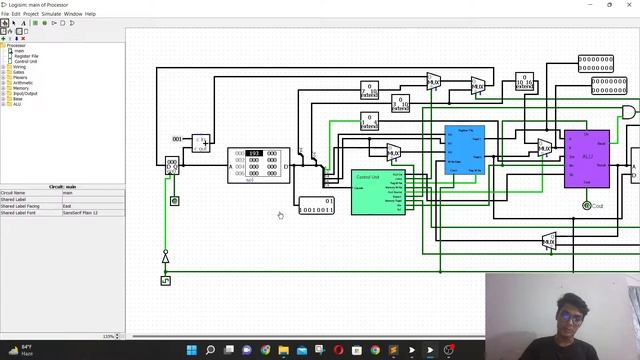This screenshot has width=640, height=360.
Task: Open the weather widget on the taskbar
Action: (x=21, y=350)
